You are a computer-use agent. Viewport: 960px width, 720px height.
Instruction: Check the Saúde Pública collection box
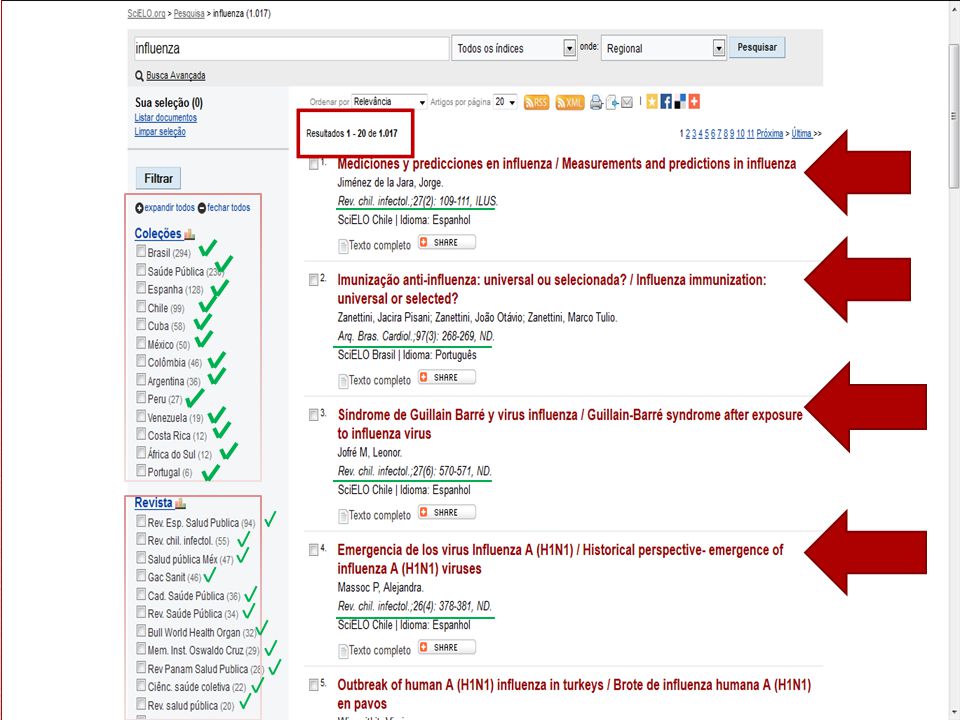pyautogui.click(x=141, y=269)
